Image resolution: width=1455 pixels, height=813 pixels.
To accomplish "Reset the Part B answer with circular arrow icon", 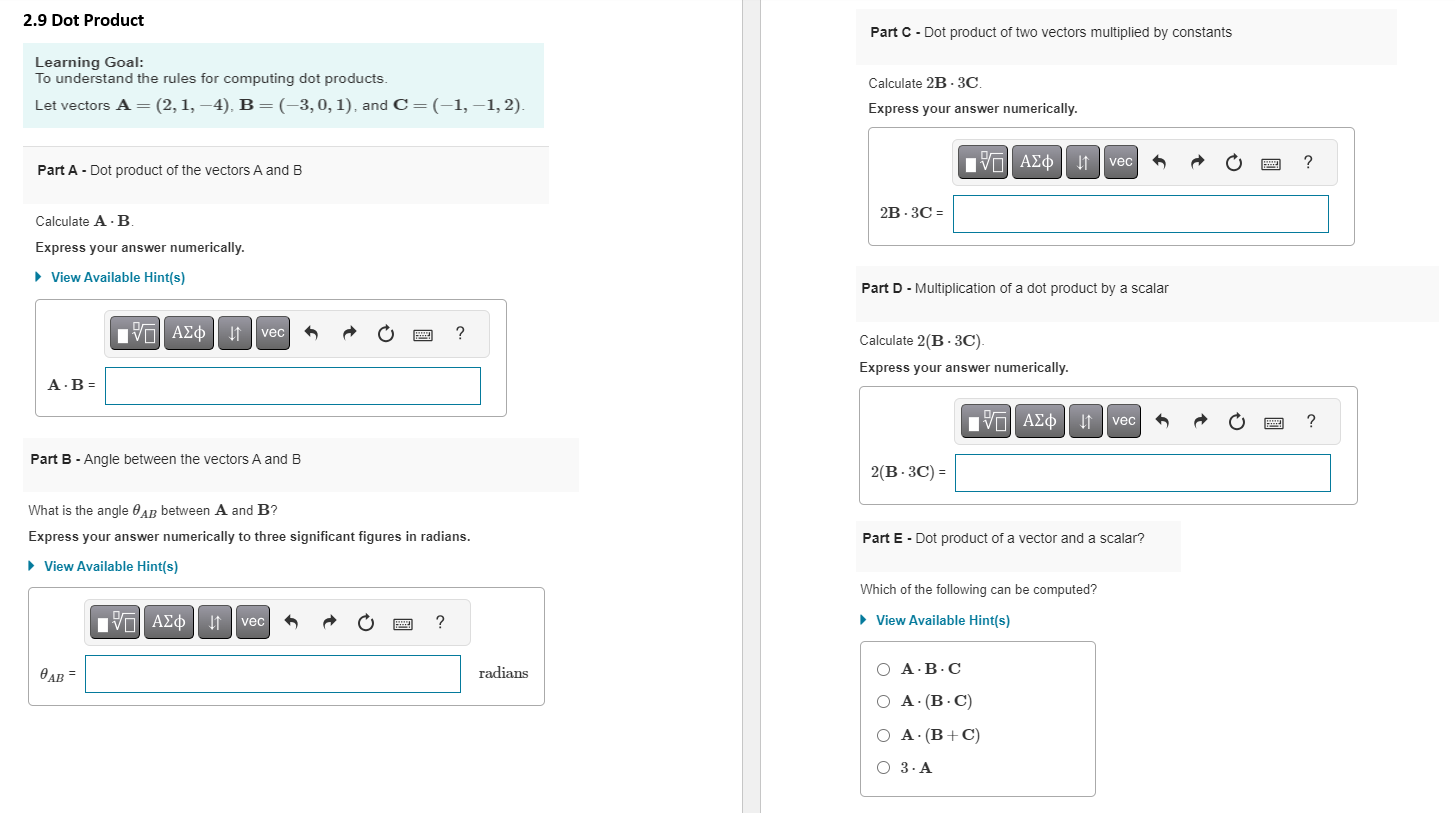I will tap(365, 621).
